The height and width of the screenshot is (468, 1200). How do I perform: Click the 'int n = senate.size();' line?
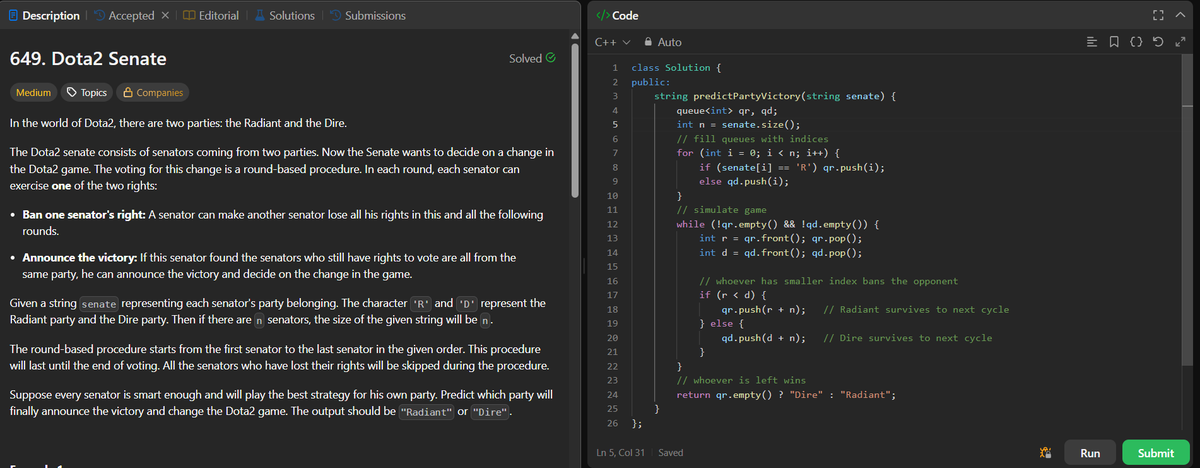(x=738, y=125)
